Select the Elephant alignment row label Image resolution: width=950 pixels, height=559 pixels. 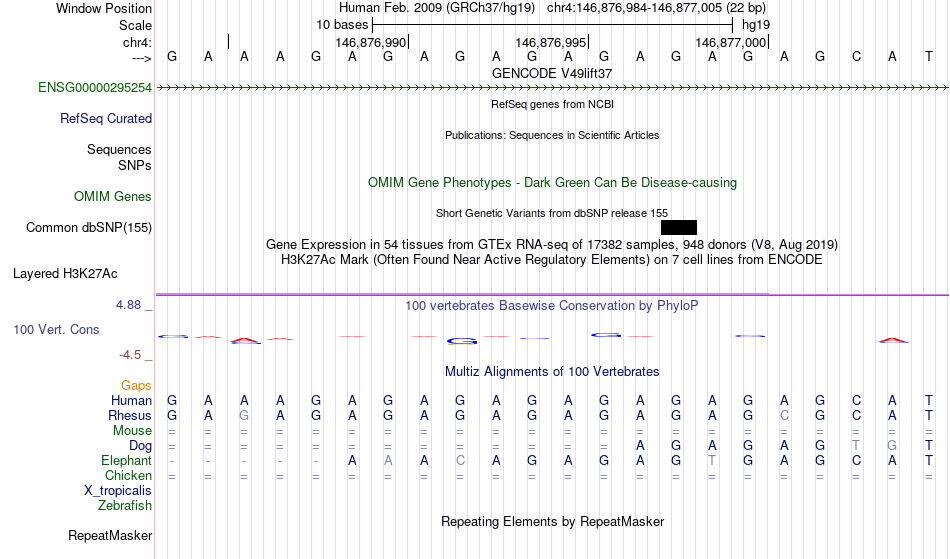[127, 461]
